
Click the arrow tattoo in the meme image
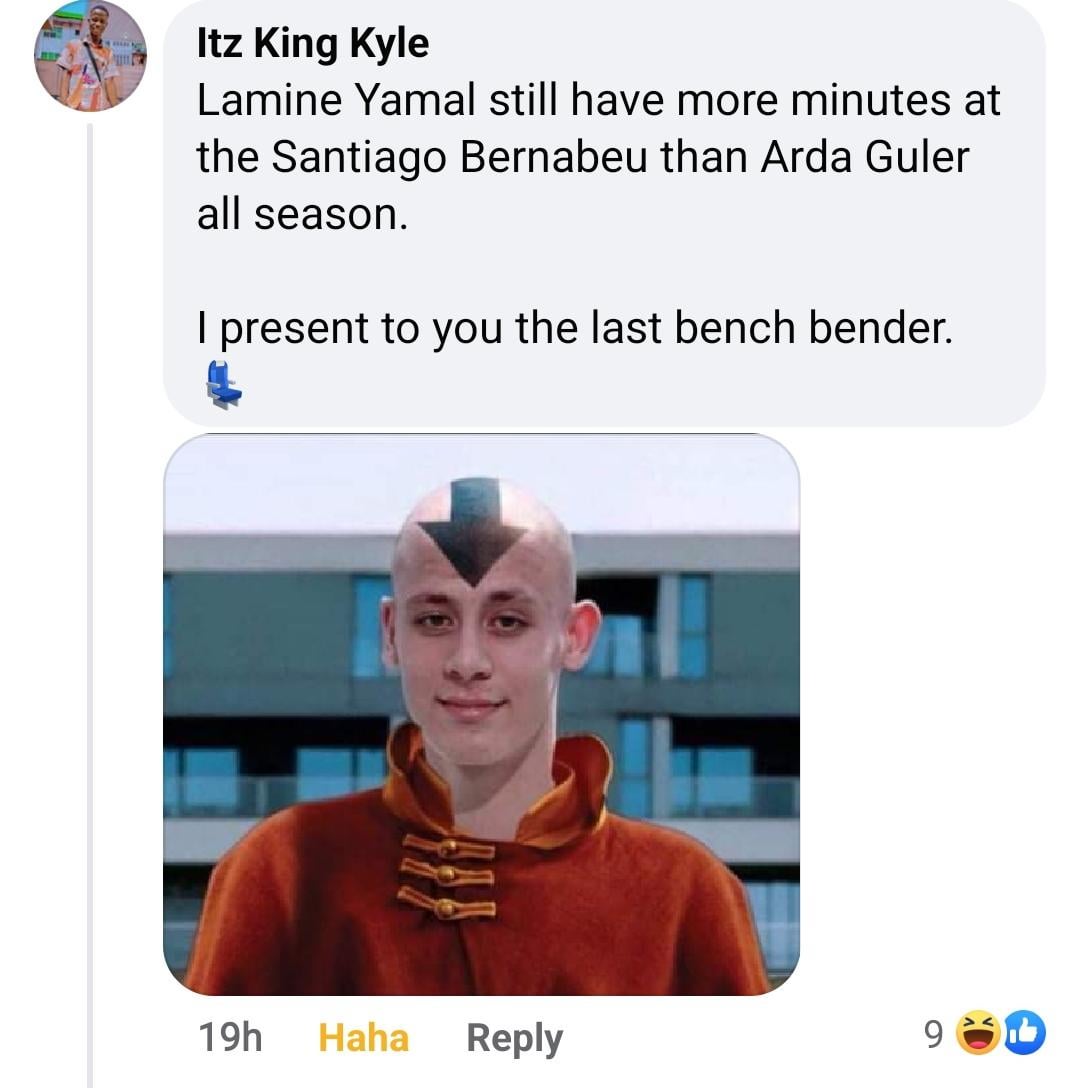[473, 531]
